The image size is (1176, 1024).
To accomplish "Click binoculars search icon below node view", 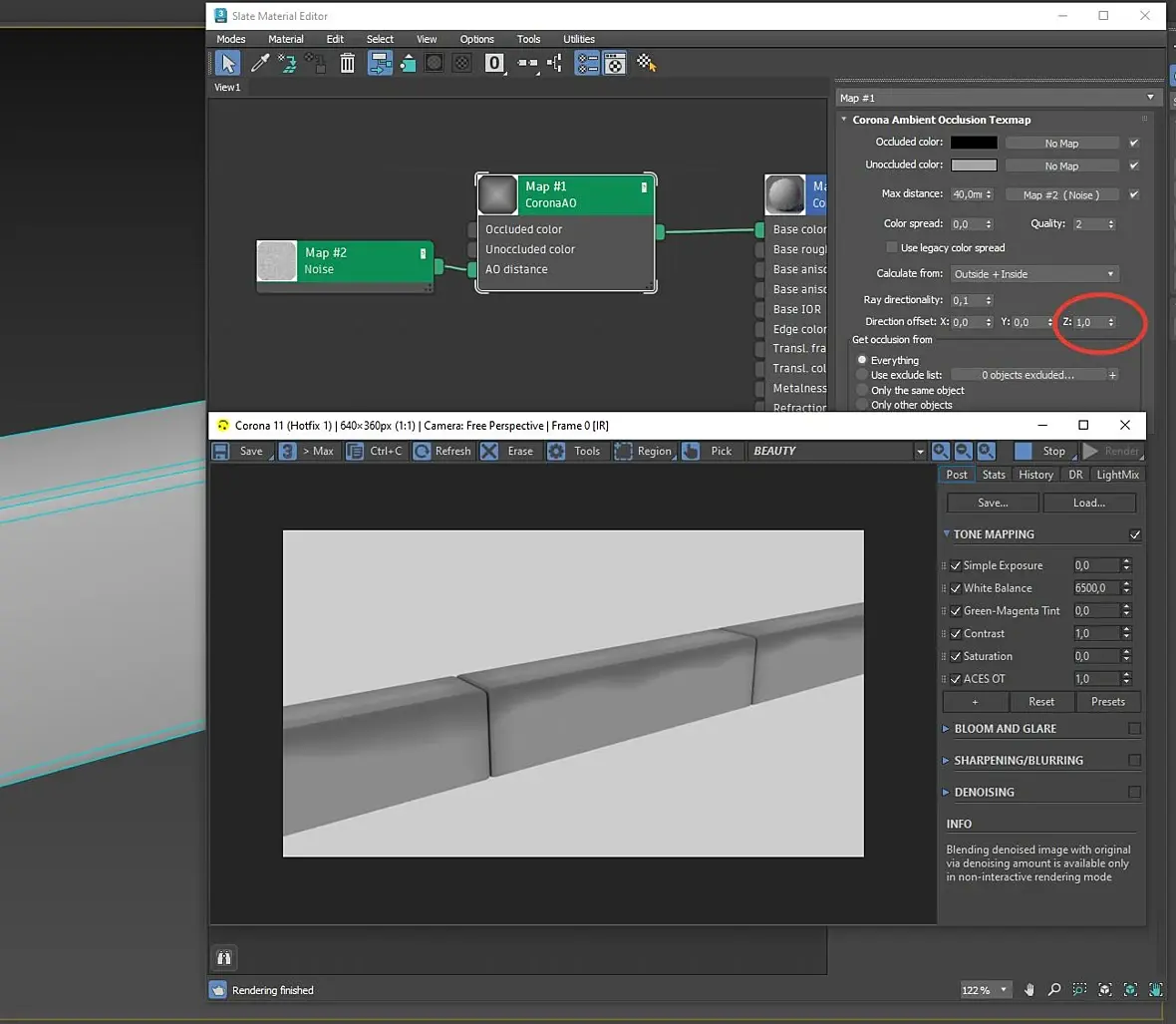I will 224,958.
